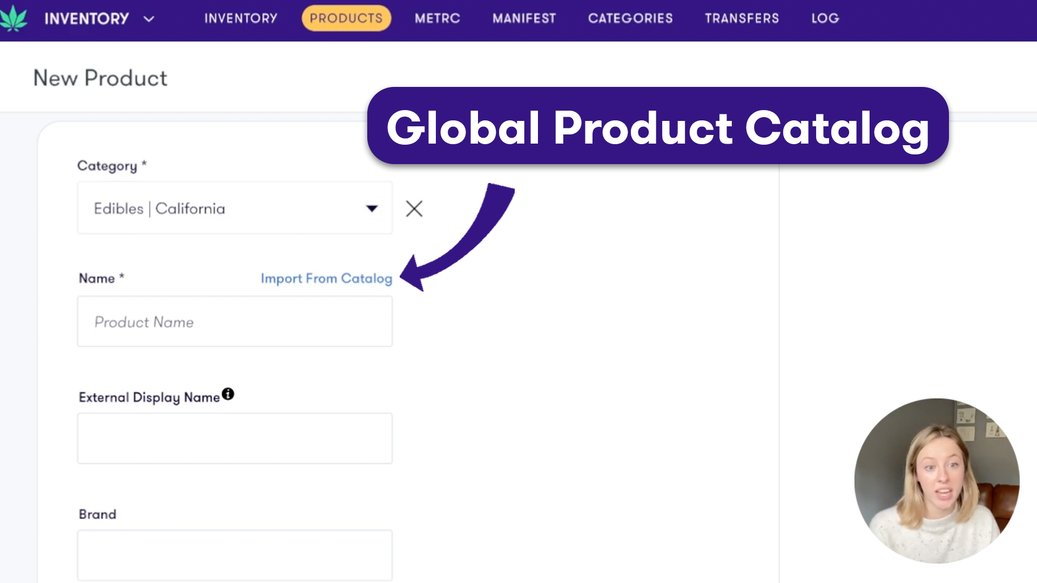The height and width of the screenshot is (583, 1037).
Task: Expand the chevron beside the INVENTORY module
Action: click(149, 19)
